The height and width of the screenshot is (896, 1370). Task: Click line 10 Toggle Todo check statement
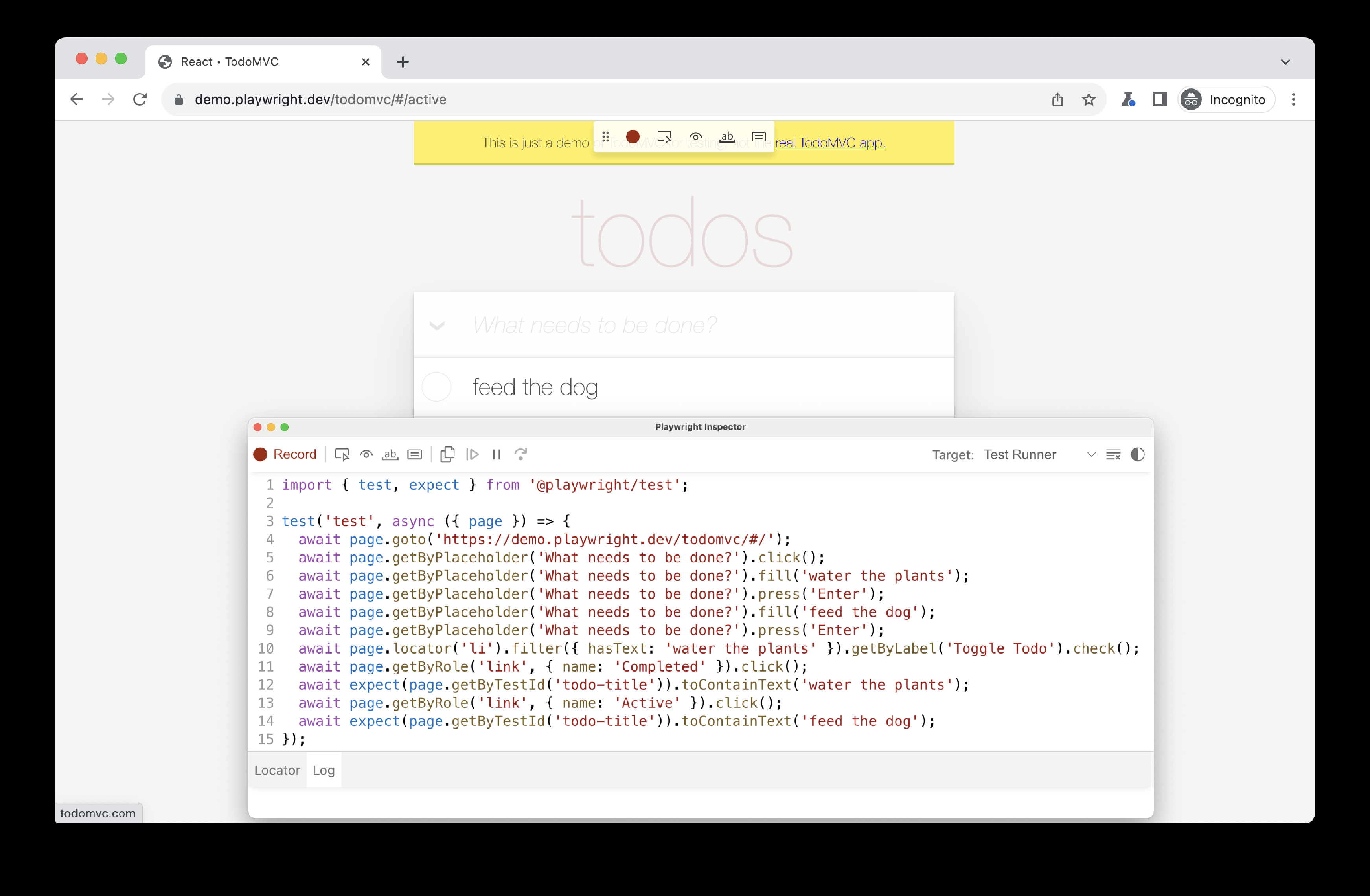(718, 648)
